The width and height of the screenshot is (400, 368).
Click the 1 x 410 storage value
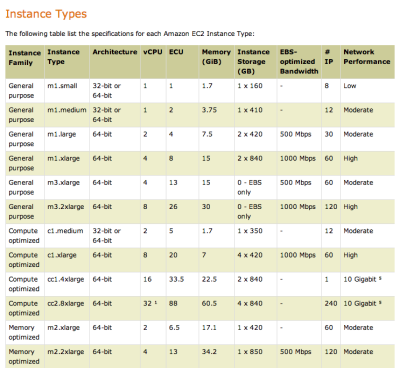[250, 110]
